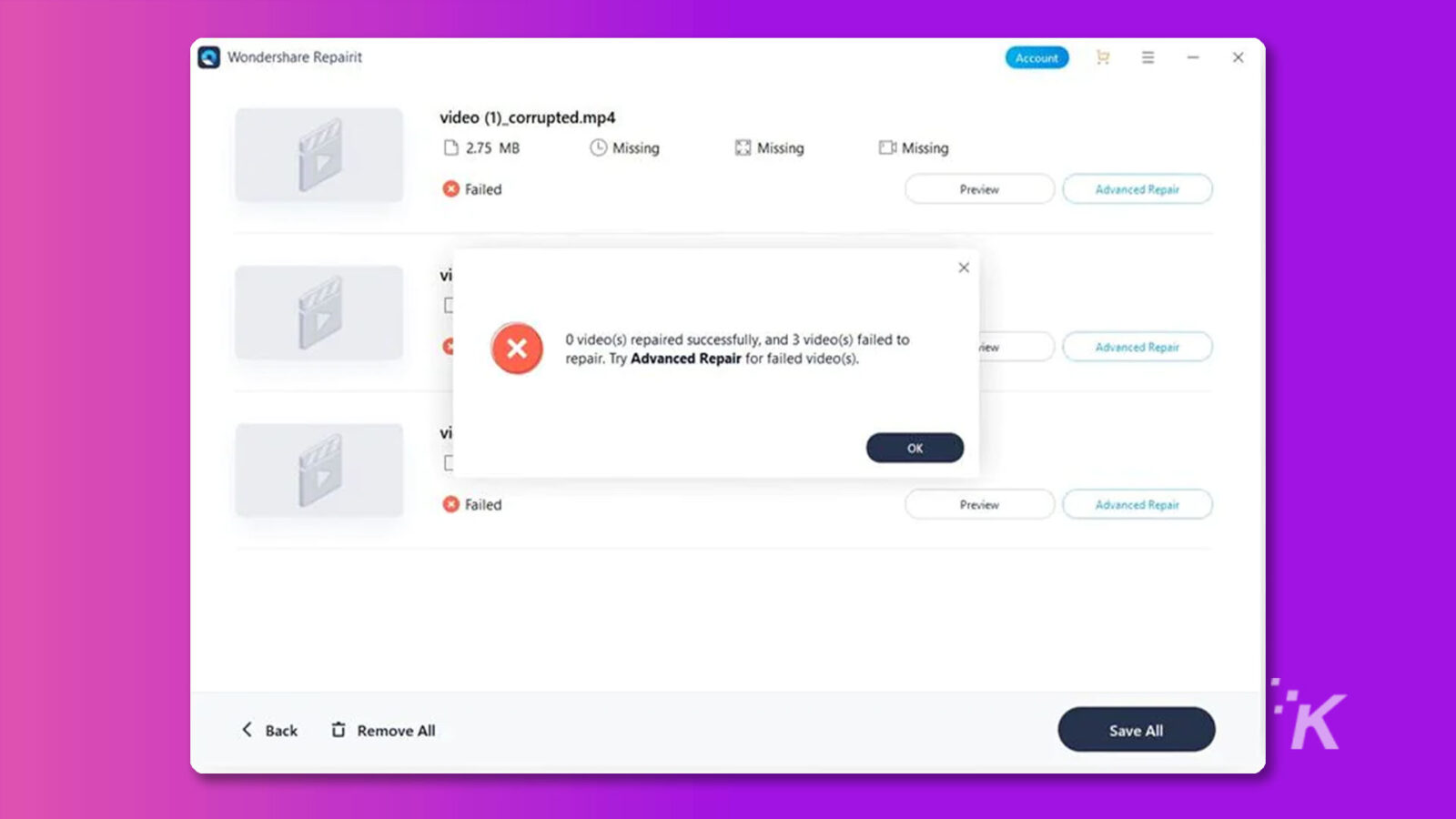Run Advanced Repair on second video
The width and height of the screenshot is (1456, 819).
[1137, 347]
